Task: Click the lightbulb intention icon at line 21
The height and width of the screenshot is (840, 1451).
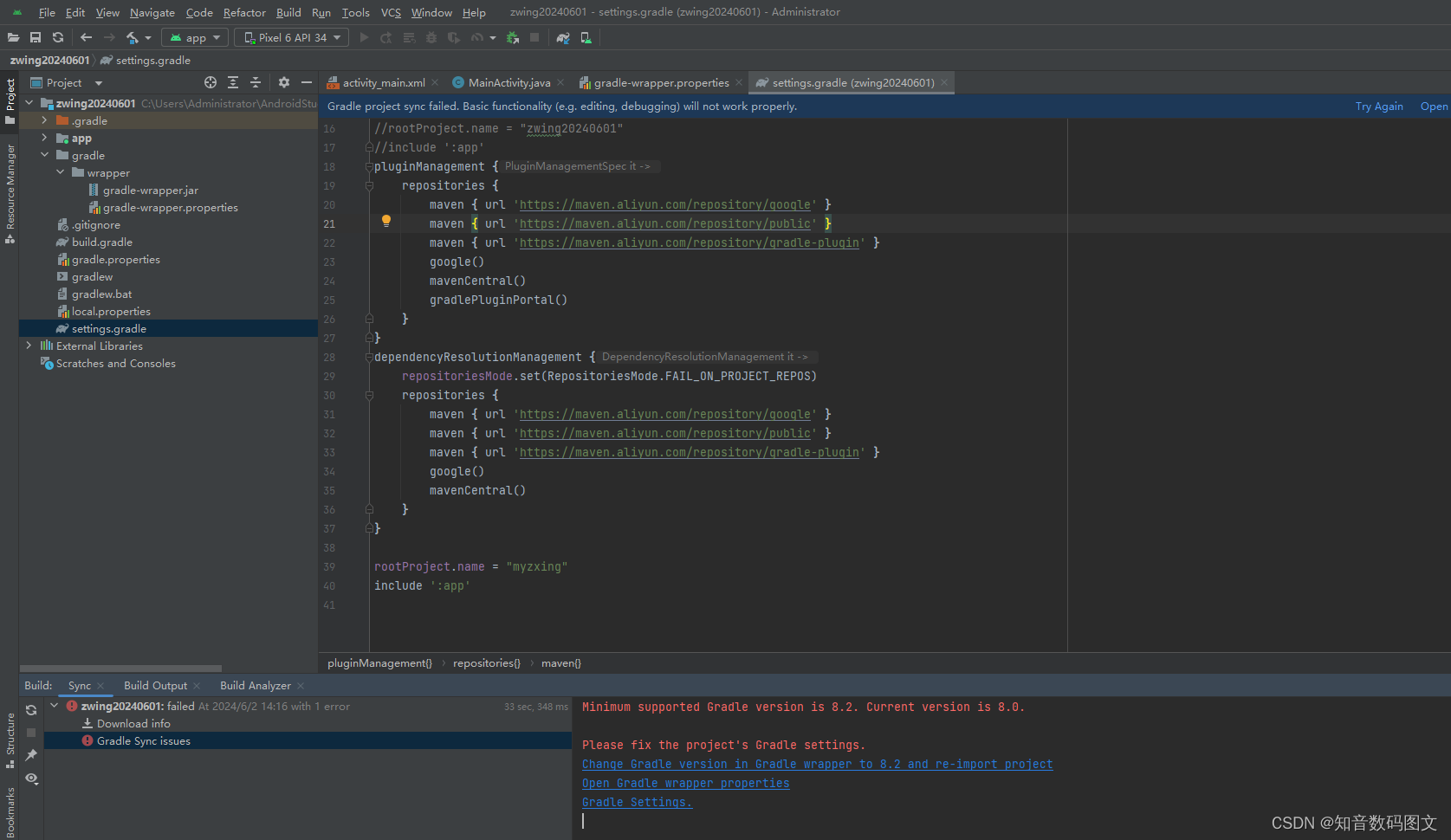Action: coord(385,223)
